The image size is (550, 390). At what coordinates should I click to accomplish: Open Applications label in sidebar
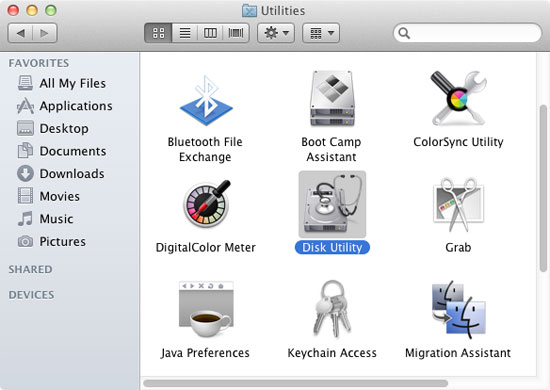click(76, 106)
